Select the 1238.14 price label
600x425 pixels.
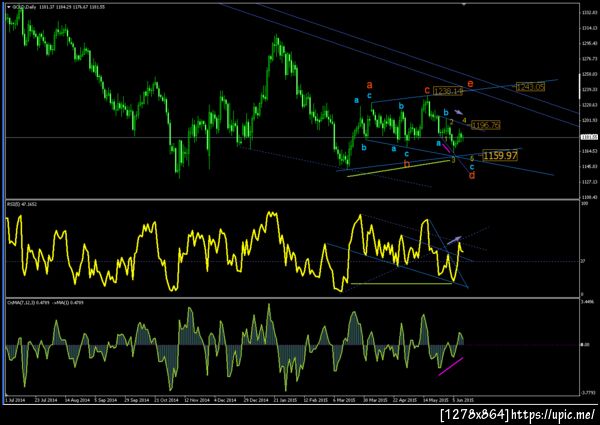448,91
